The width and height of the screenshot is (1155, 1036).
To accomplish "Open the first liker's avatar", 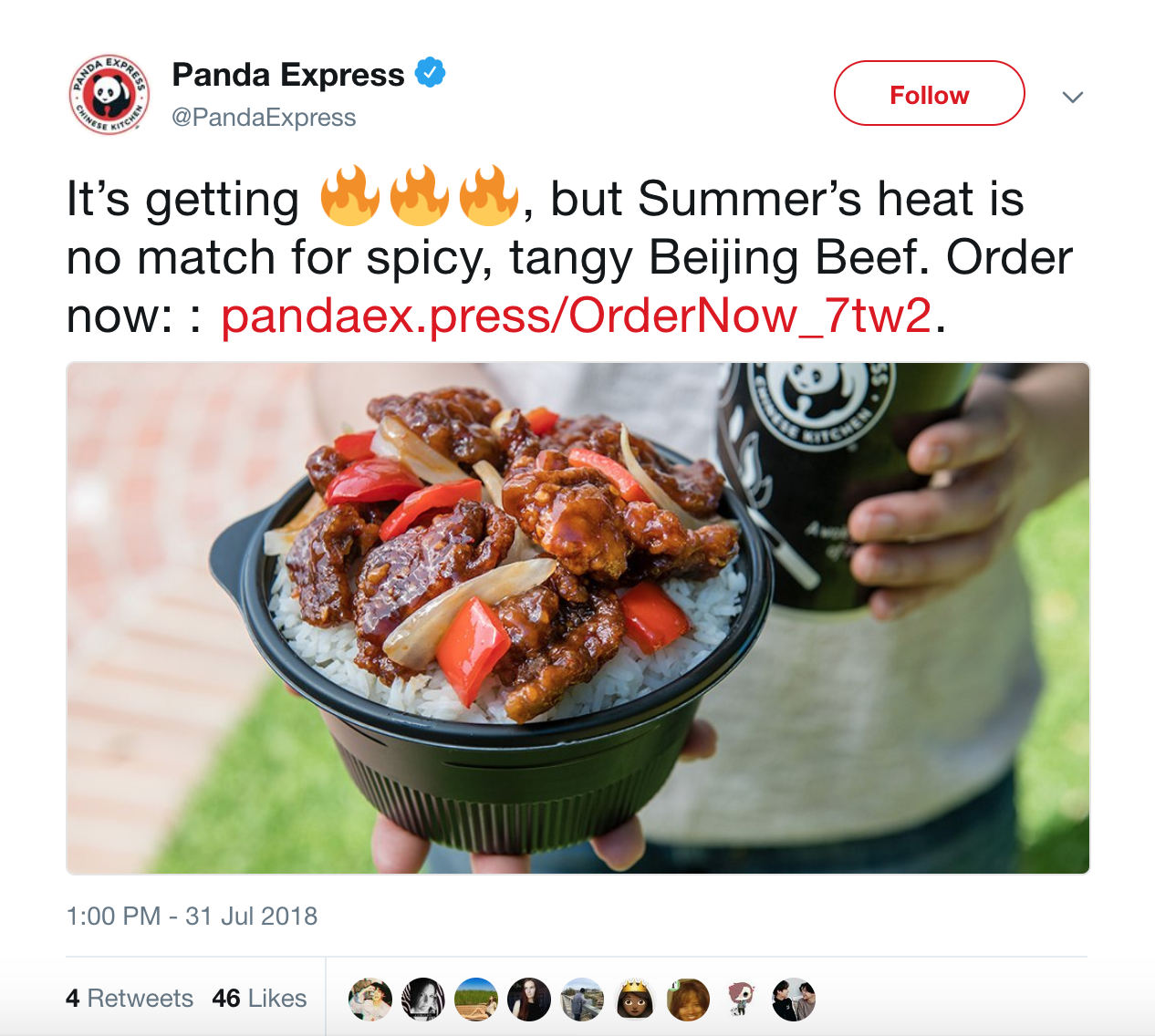I will pyautogui.click(x=370, y=1000).
